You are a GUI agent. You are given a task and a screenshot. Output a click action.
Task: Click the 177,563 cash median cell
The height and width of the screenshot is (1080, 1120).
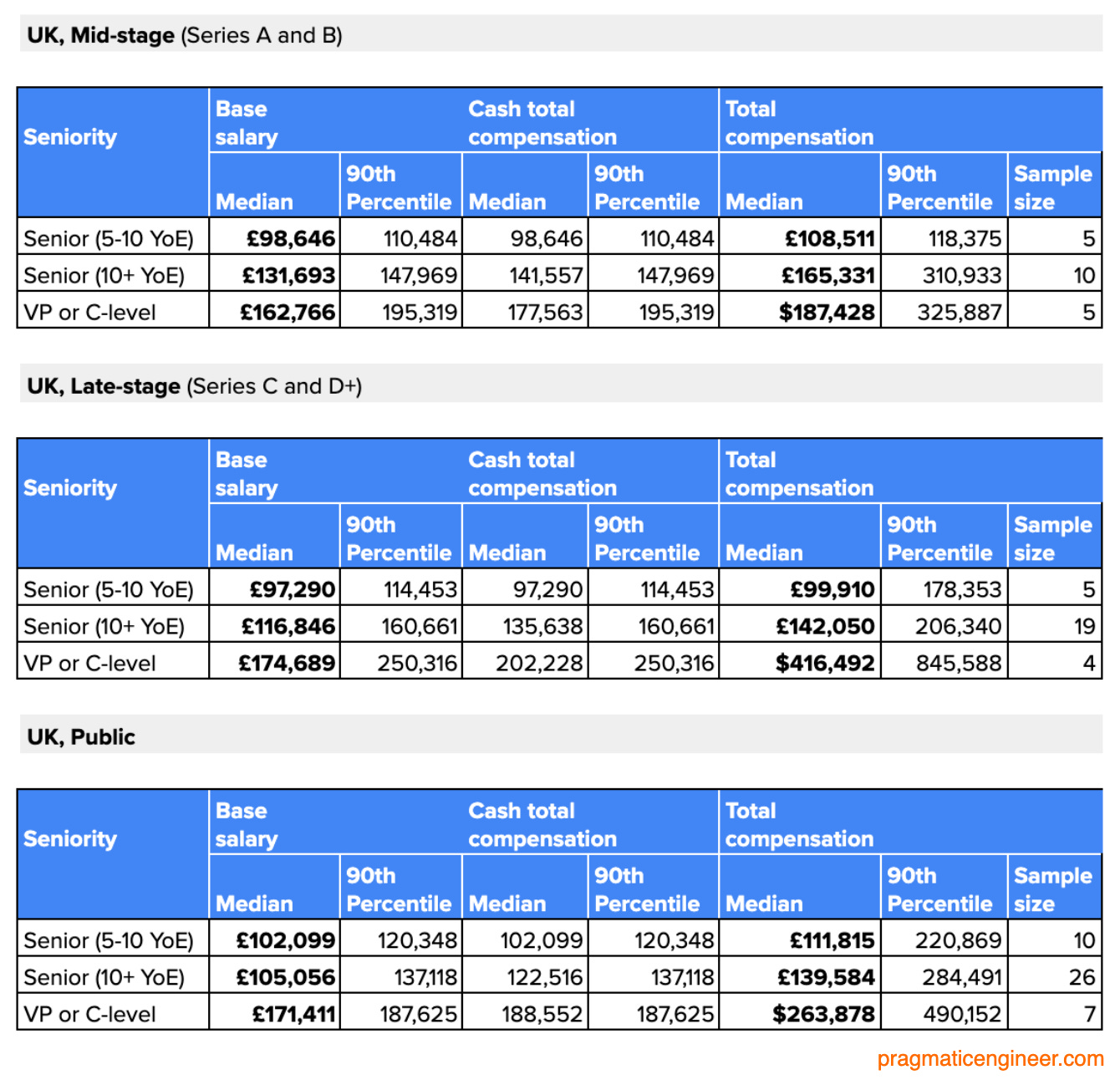525,312
